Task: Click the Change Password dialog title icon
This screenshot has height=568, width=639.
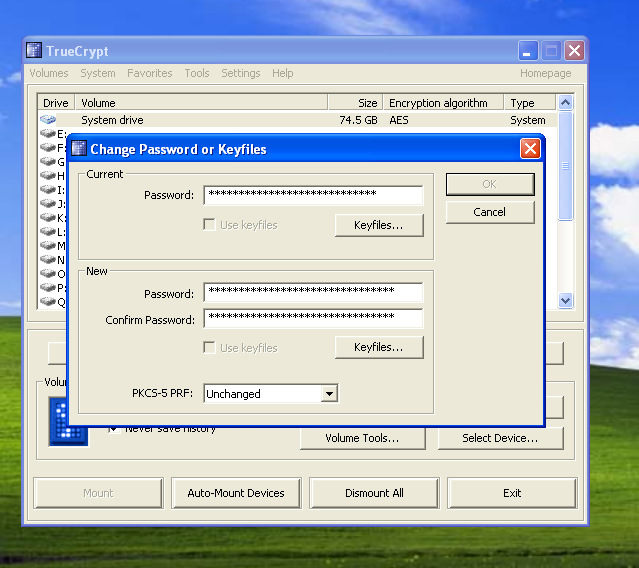Action: [x=79, y=148]
